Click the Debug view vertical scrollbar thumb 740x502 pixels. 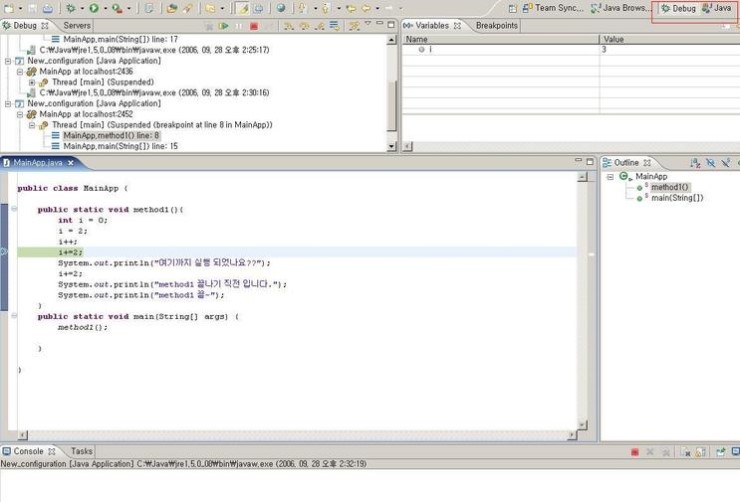coord(391,106)
